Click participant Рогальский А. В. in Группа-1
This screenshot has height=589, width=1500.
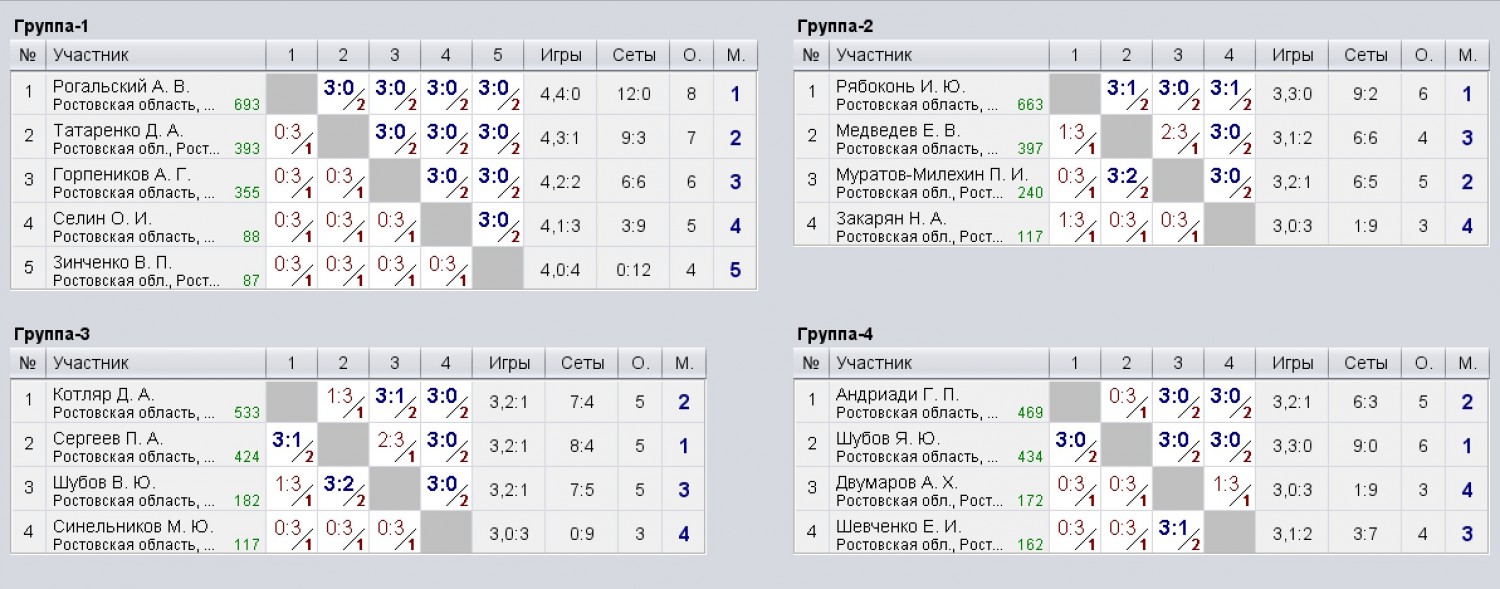tap(121, 86)
